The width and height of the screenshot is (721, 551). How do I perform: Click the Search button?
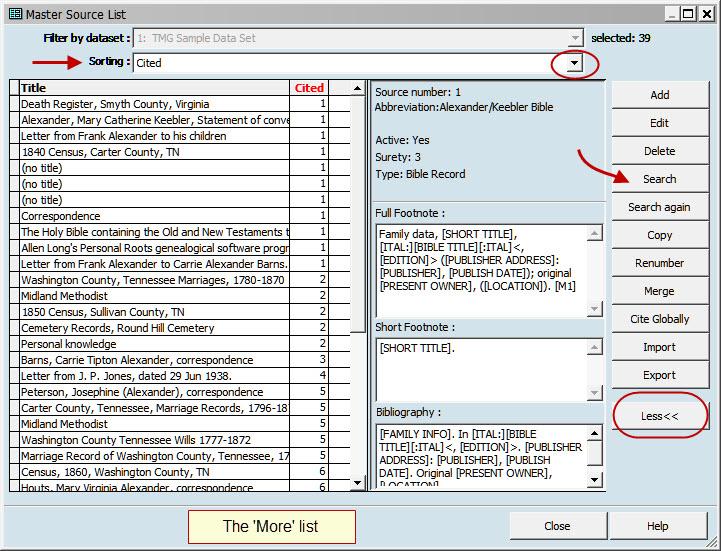click(x=660, y=179)
